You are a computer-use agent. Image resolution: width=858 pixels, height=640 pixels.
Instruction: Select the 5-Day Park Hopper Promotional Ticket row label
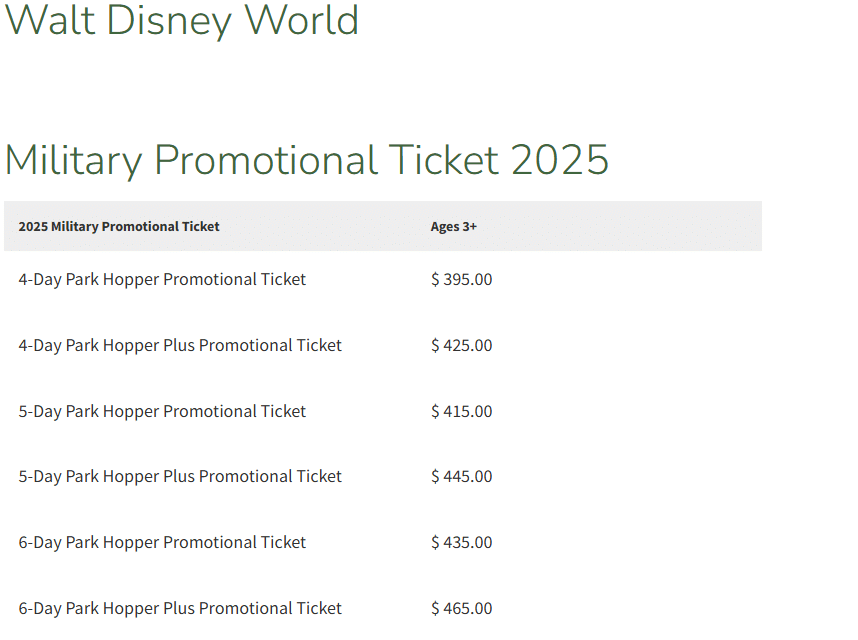(162, 412)
